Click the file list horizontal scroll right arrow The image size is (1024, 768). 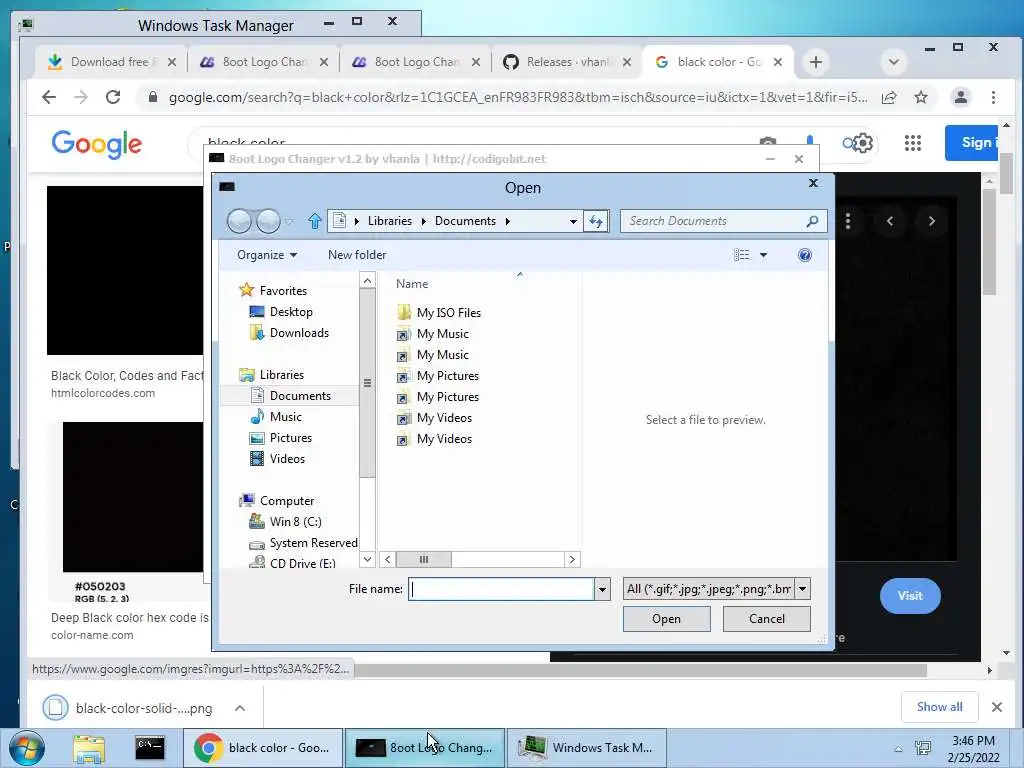(572, 559)
